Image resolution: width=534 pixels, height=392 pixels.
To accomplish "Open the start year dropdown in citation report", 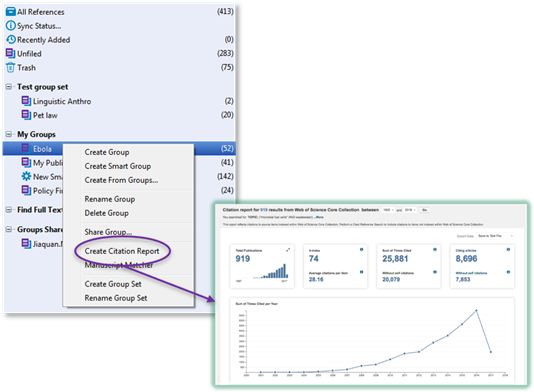I will coord(388,210).
